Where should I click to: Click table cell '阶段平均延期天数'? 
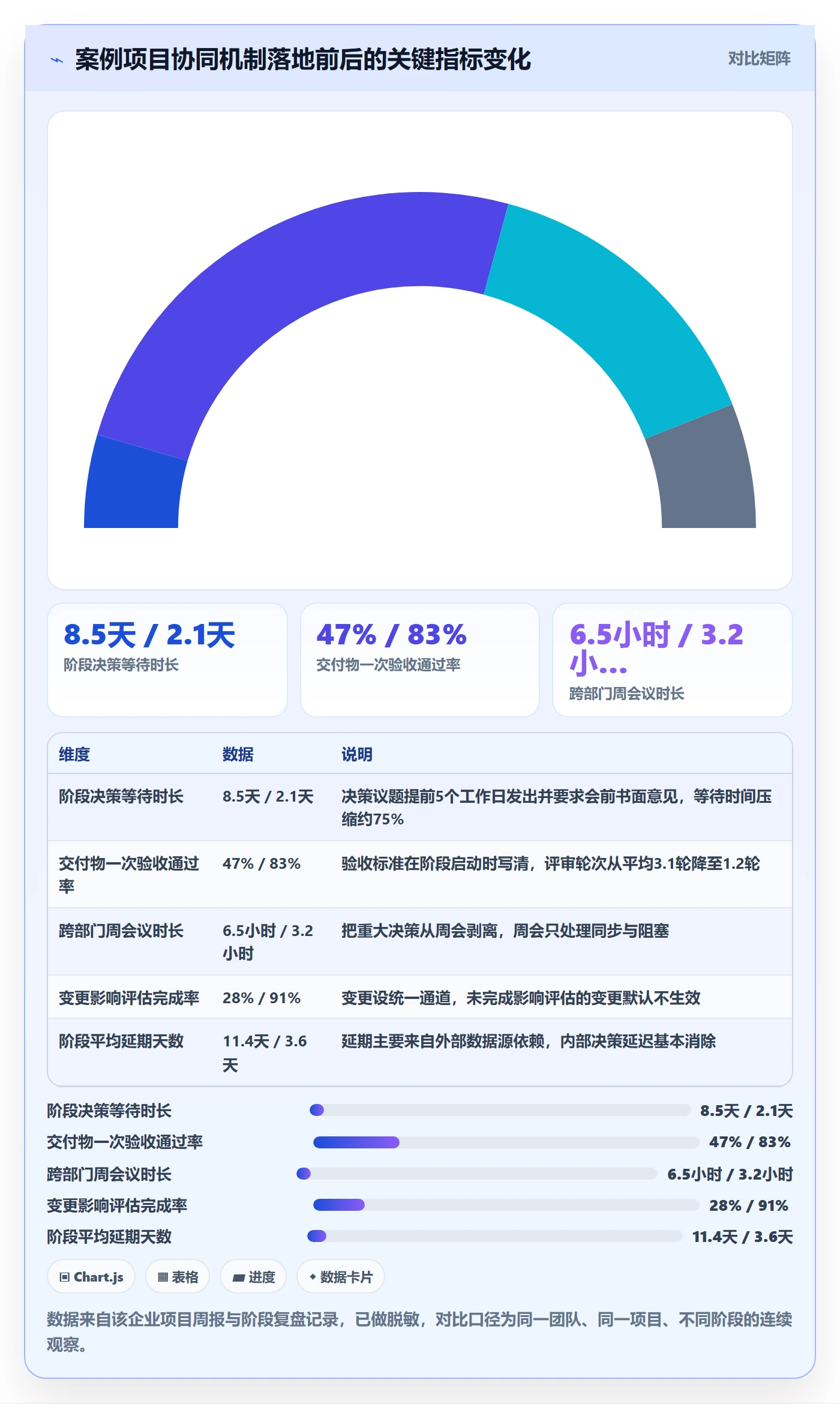(121, 1041)
